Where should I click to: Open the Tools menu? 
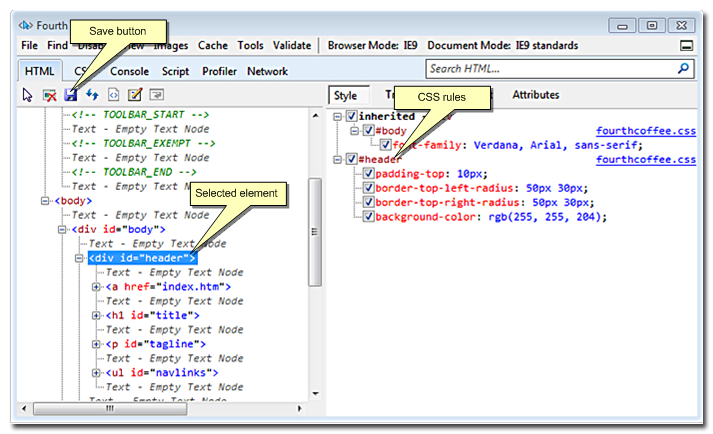point(250,45)
